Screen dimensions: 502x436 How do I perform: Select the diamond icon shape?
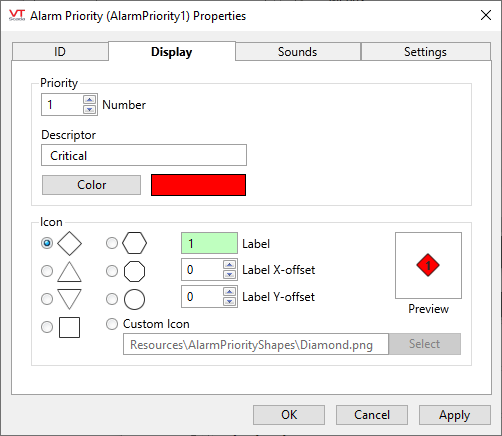pos(69,243)
